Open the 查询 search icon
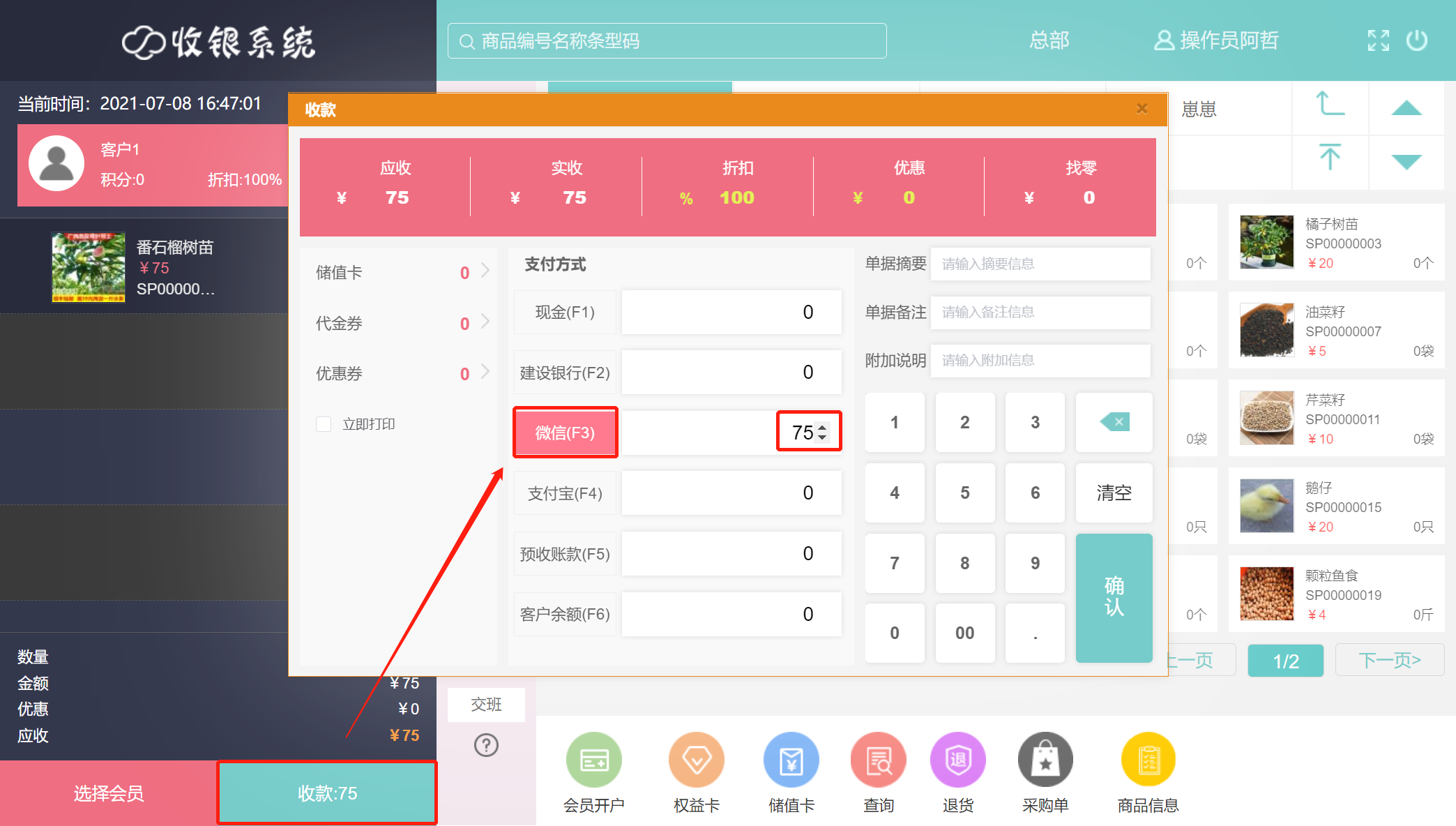The width and height of the screenshot is (1456, 826). click(878, 760)
